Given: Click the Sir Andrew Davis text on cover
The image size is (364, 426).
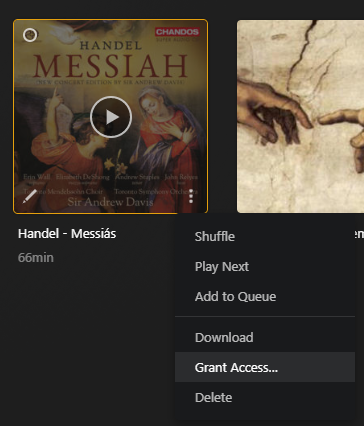Looking at the screenshot, I should pos(110,202).
